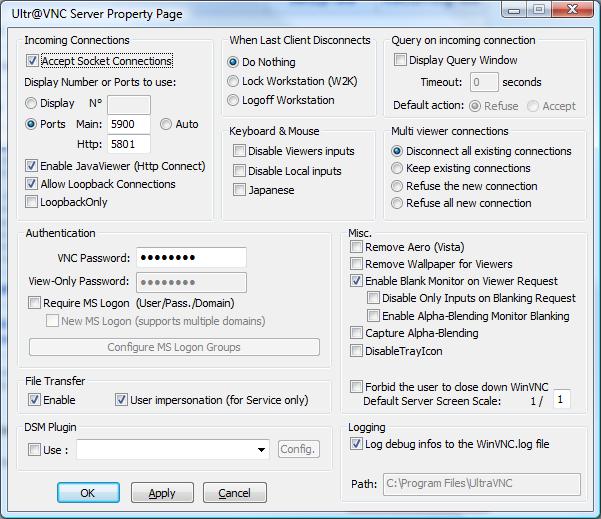Click Default Server Screen Scale value field
601x519 pixels.
pos(562,400)
